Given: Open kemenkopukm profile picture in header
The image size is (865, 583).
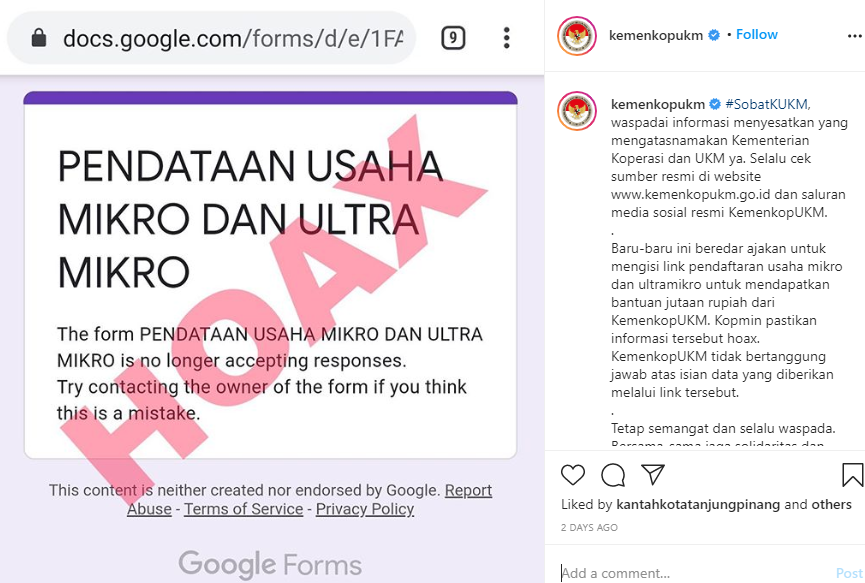Looking at the screenshot, I should tap(577, 36).
